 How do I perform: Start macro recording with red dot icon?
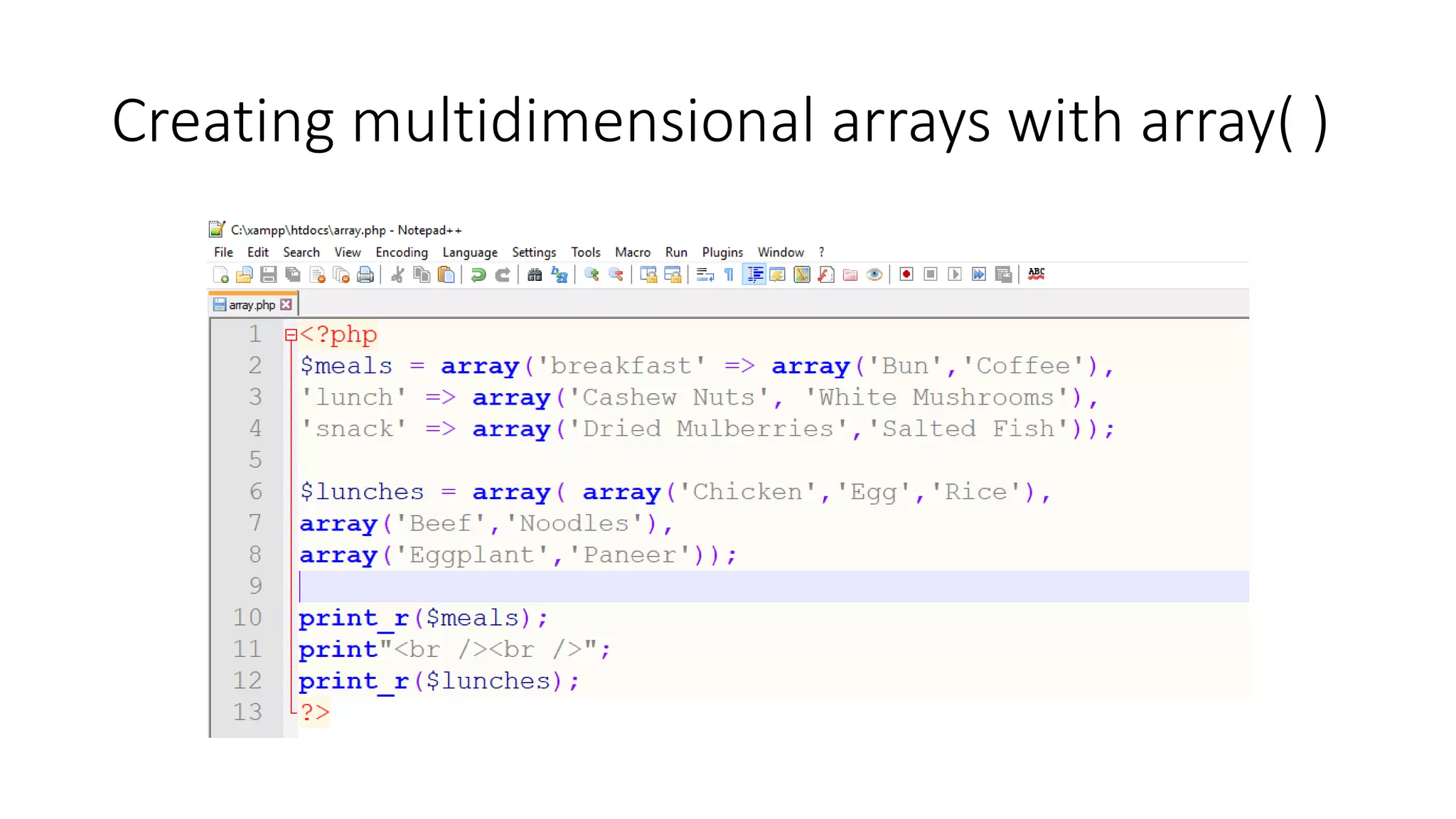coord(906,274)
